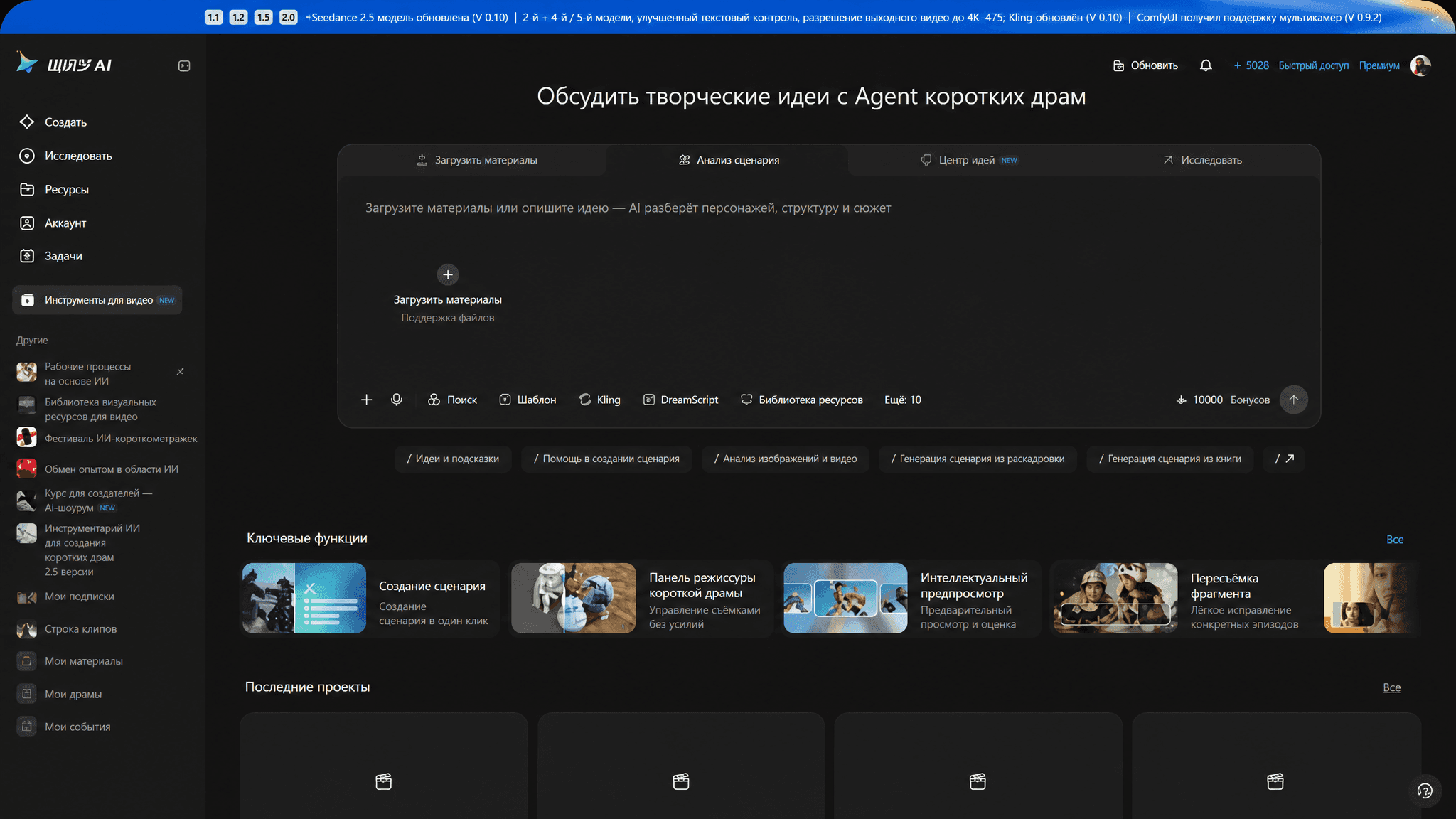The image size is (1456, 819).
Task: Select the 'Поиск' tool
Action: point(453,400)
